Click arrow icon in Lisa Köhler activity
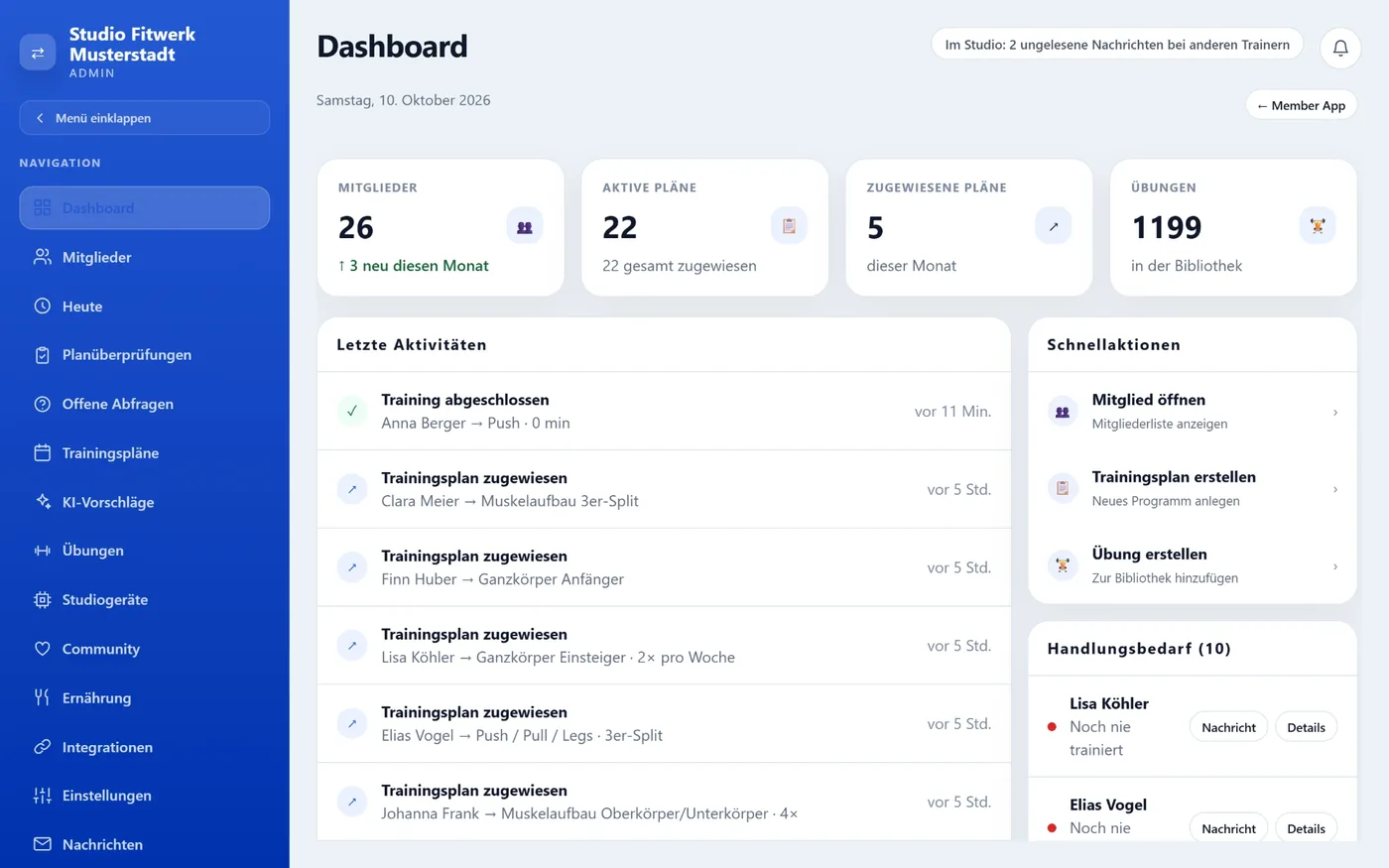This screenshot has width=1389, height=868. (352, 646)
